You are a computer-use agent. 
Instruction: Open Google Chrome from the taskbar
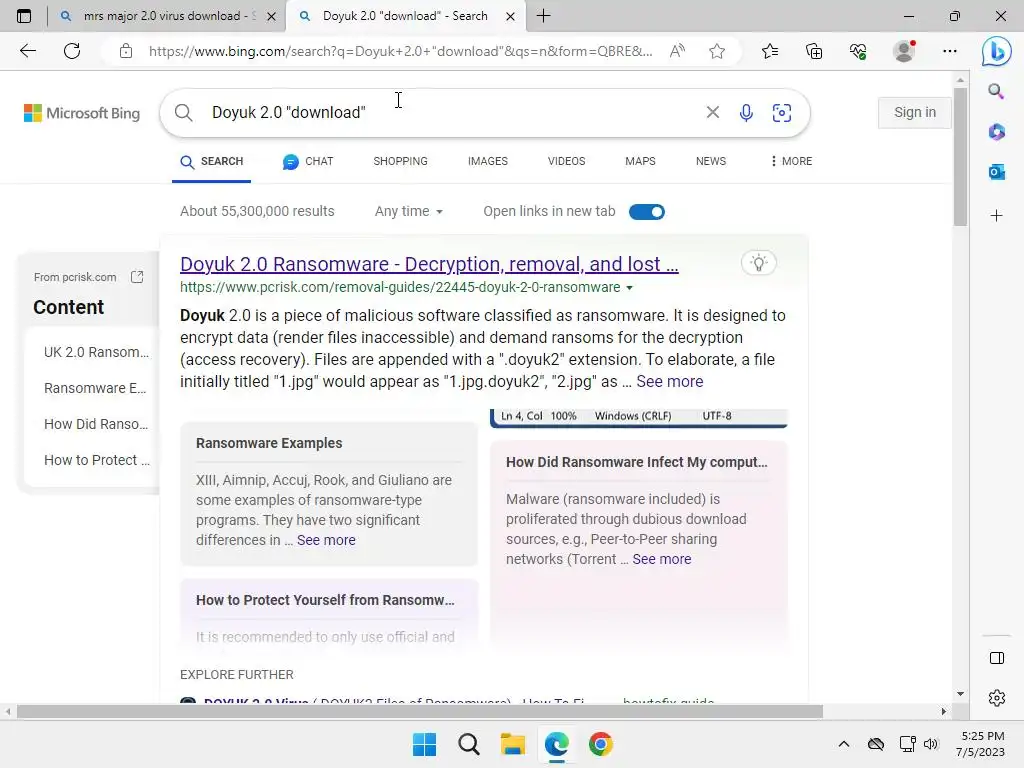tap(600, 744)
